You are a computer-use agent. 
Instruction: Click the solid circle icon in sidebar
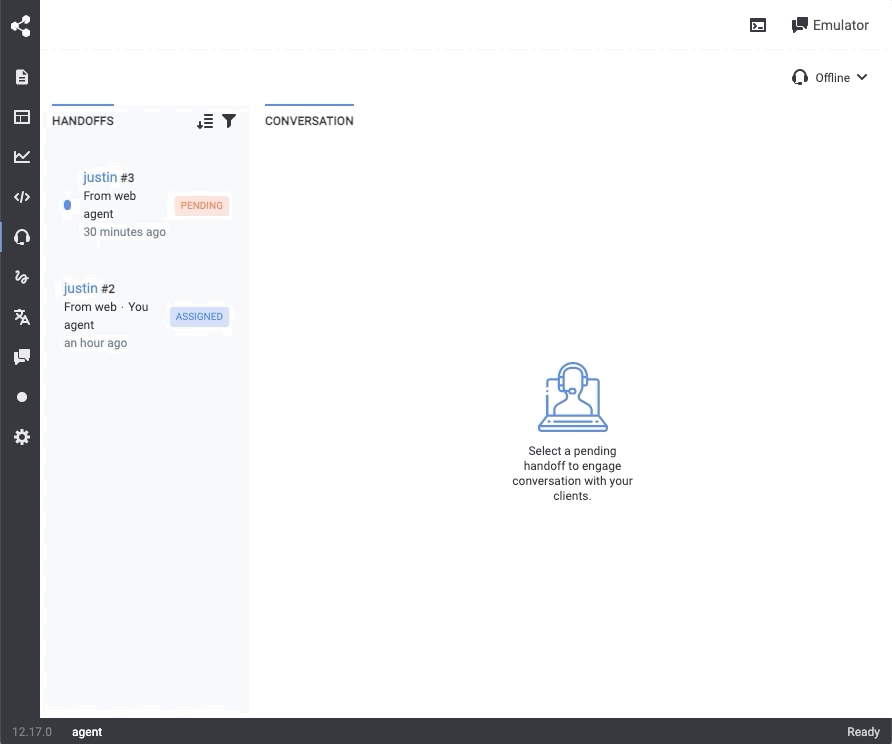pyautogui.click(x=21, y=397)
